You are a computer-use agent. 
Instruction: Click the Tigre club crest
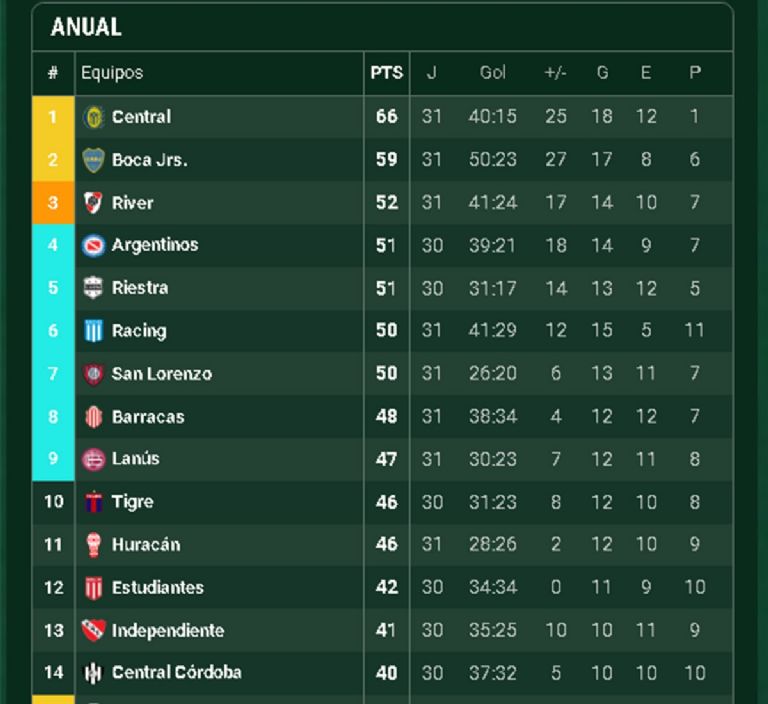click(93, 502)
